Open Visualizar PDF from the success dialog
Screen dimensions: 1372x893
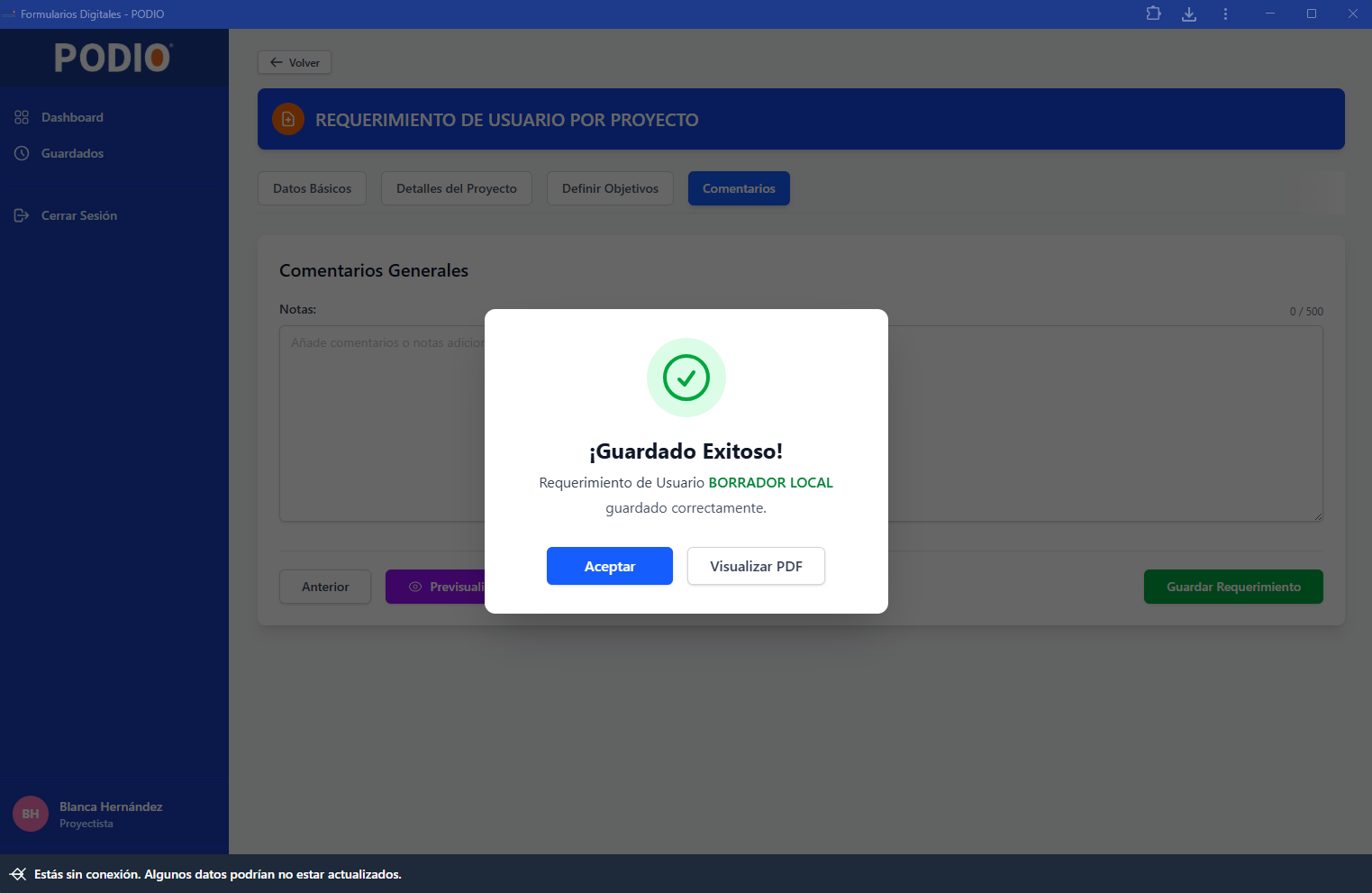(x=756, y=566)
